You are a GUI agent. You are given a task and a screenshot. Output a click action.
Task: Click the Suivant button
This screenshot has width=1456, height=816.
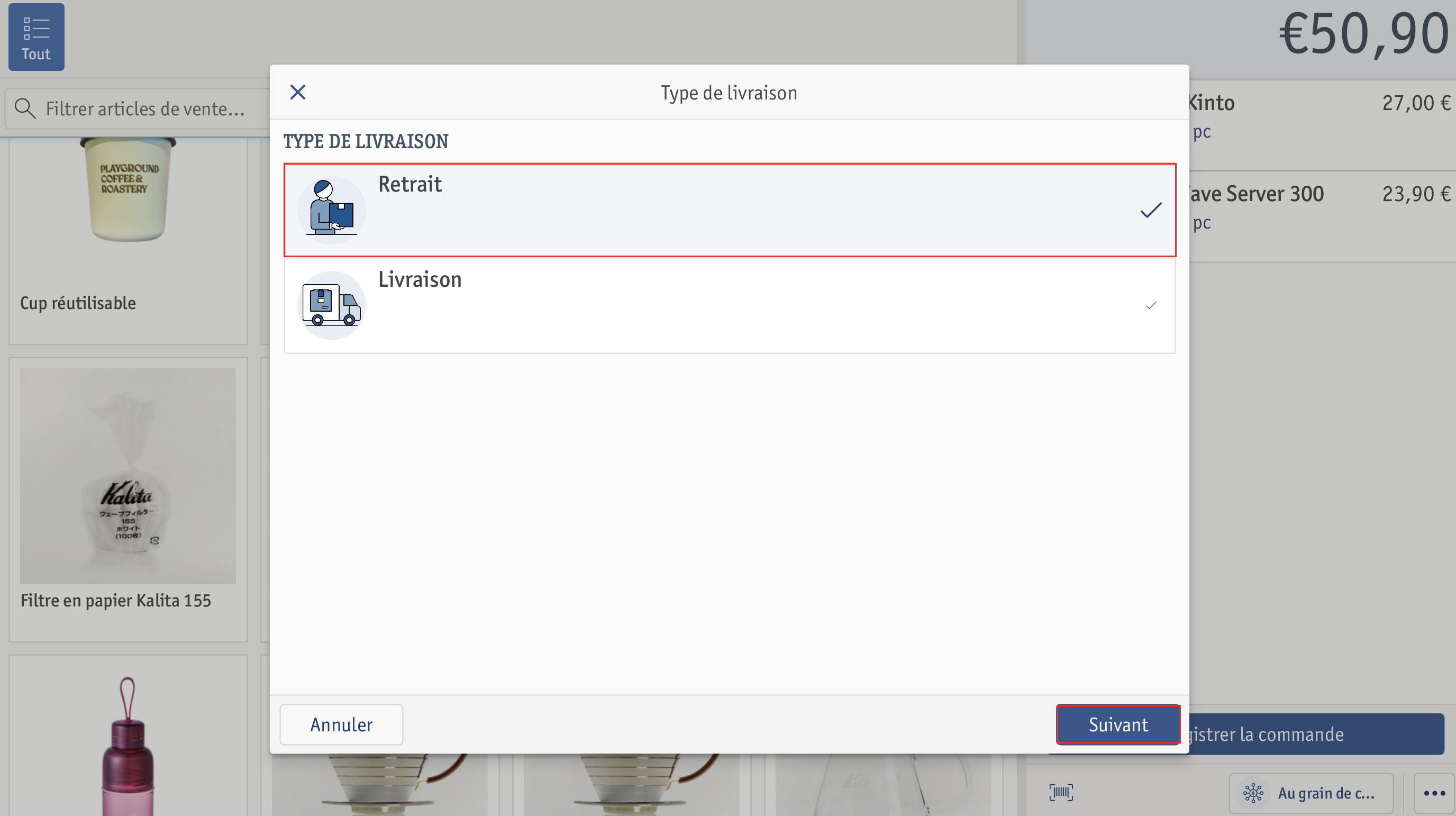[1118, 724]
